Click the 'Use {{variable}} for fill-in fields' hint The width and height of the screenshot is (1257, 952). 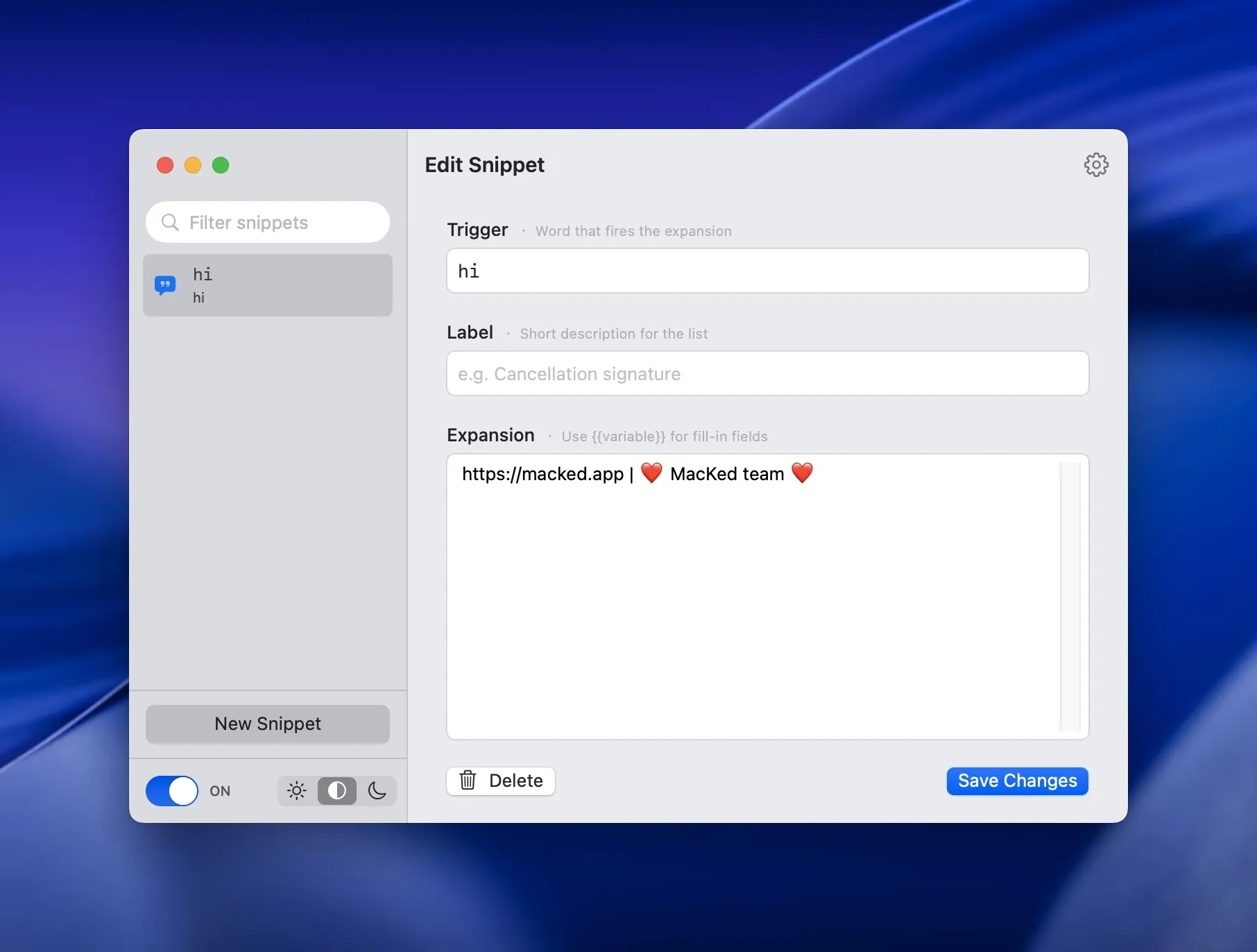pos(665,436)
